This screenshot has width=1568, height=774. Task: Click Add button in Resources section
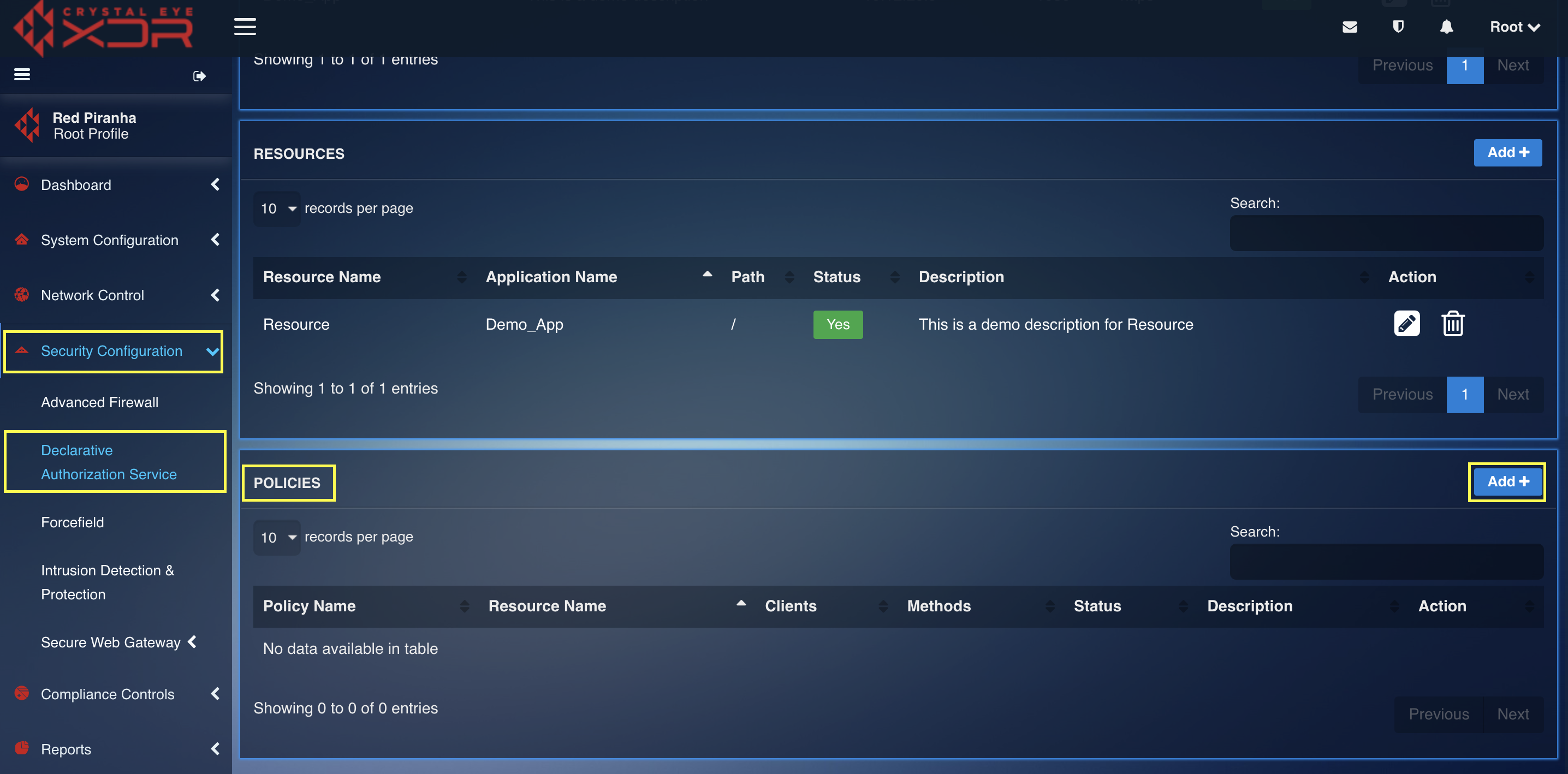click(1508, 152)
